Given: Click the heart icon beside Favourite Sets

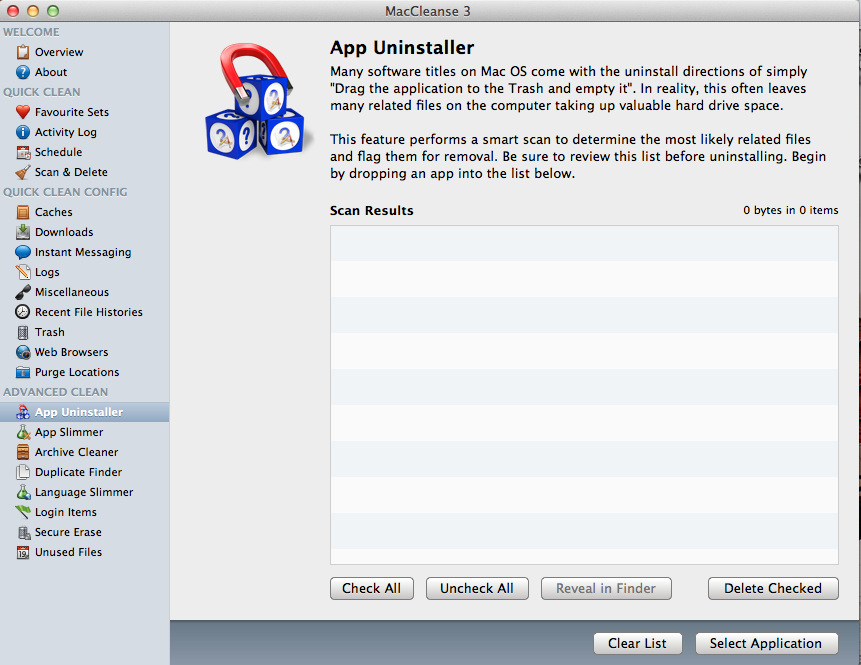Looking at the screenshot, I should tap(23, 112).
